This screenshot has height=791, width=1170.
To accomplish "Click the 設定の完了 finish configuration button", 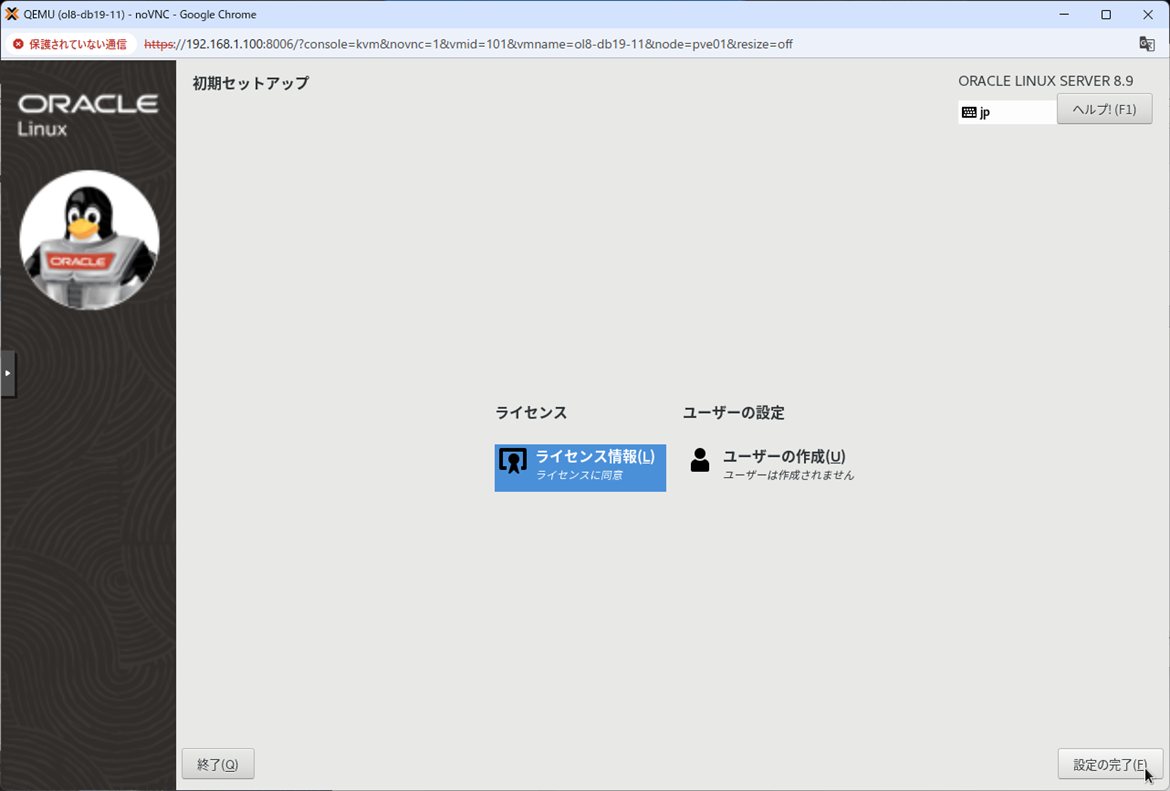I will pyautogui.click(x=1110, y=763).
